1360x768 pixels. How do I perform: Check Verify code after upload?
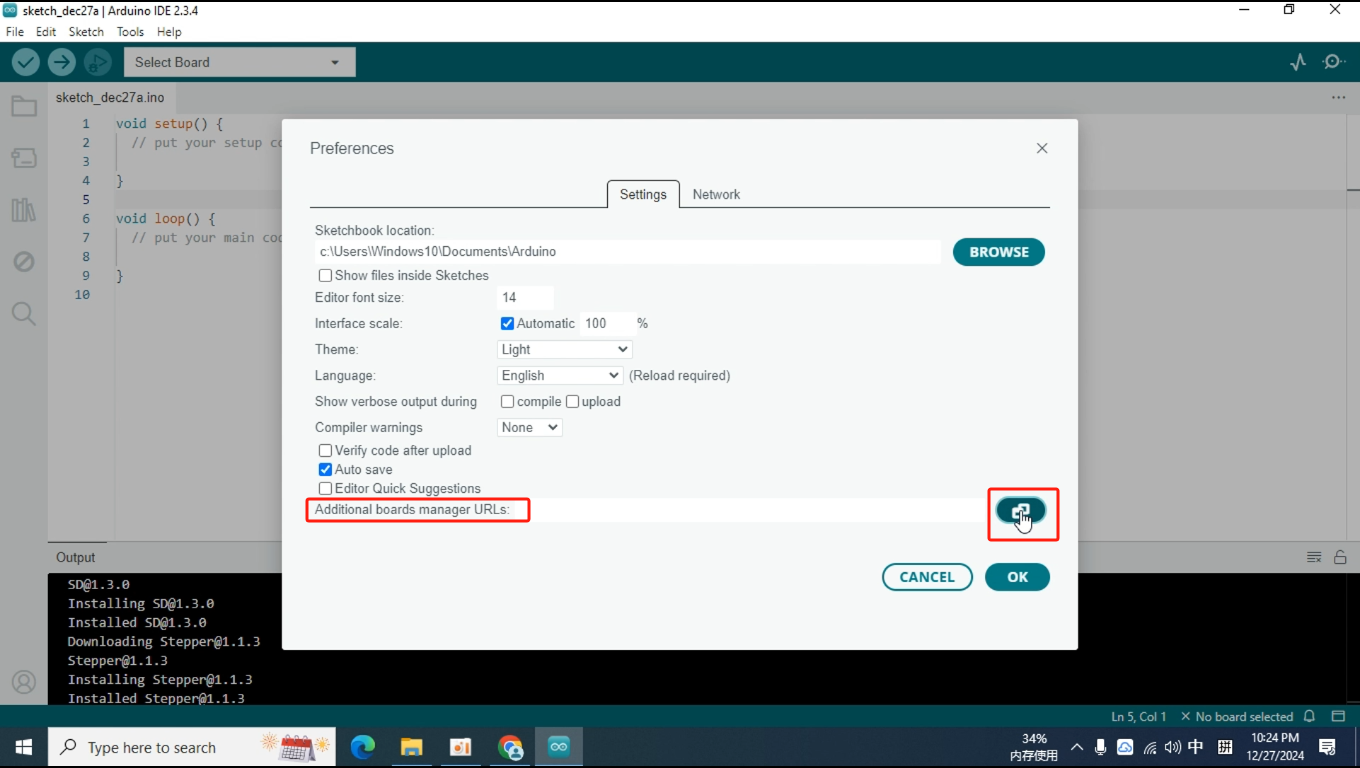[x=325, y=450]
